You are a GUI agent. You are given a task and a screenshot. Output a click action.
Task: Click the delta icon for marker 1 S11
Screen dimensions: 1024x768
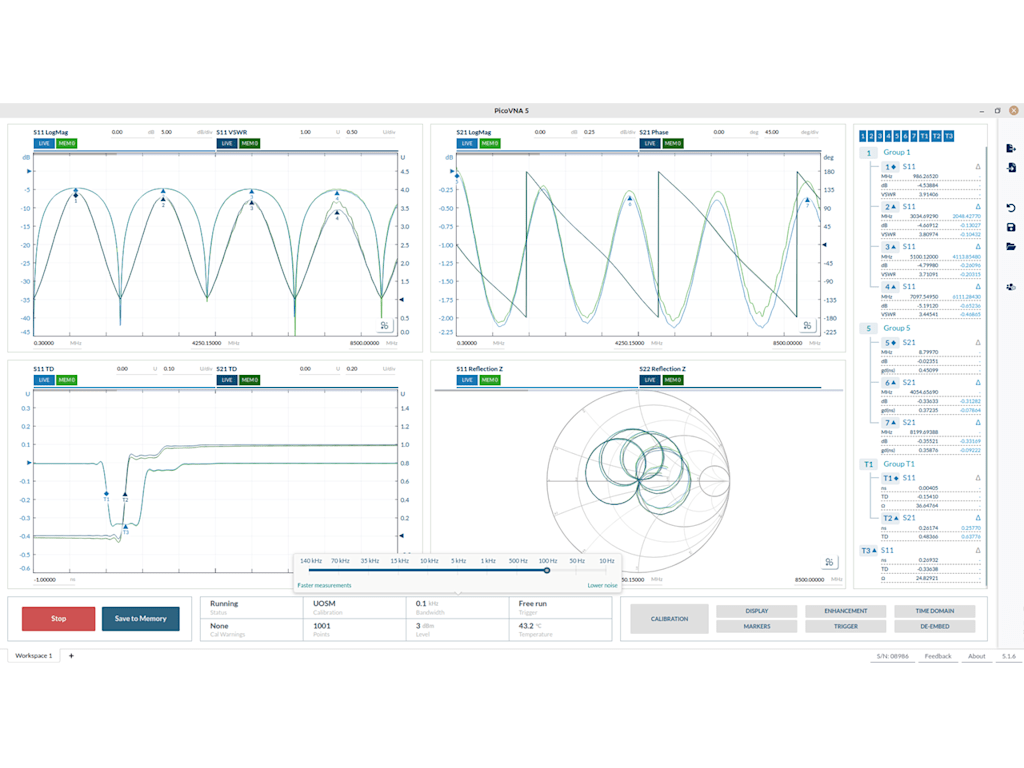(978, 167)
